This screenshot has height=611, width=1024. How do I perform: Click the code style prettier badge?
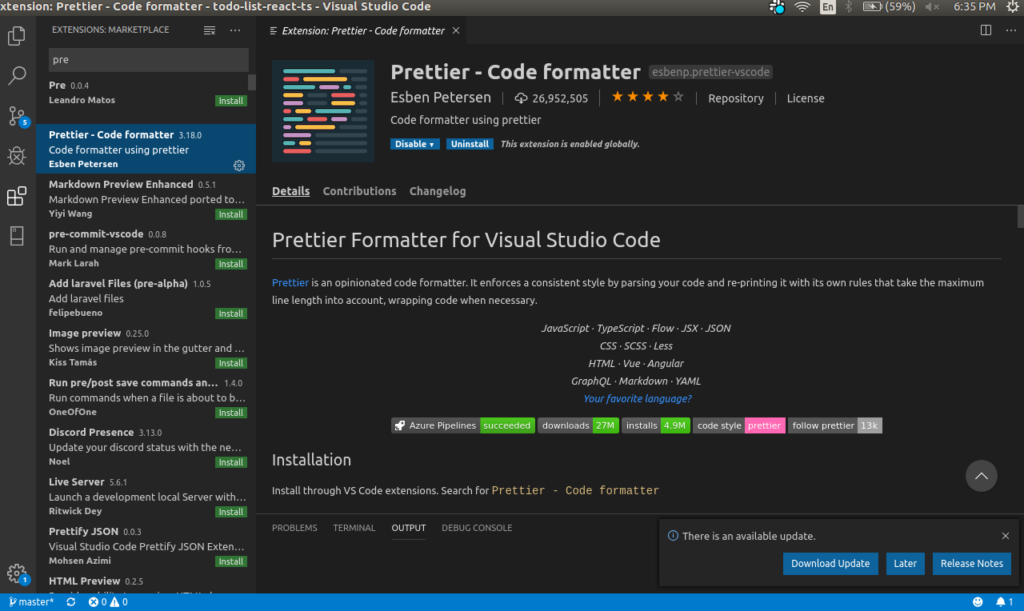coord(739,426)
